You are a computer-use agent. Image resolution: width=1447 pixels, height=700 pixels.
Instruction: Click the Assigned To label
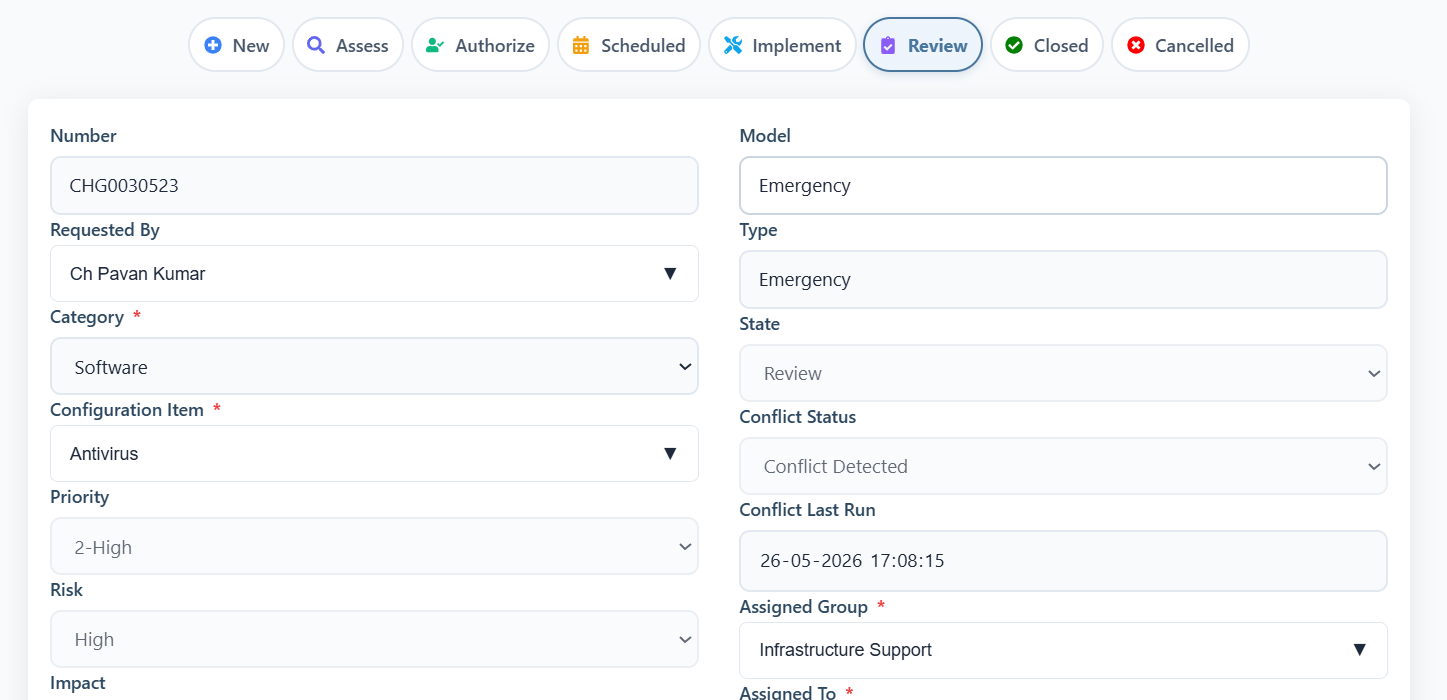(x=789, y=692)
